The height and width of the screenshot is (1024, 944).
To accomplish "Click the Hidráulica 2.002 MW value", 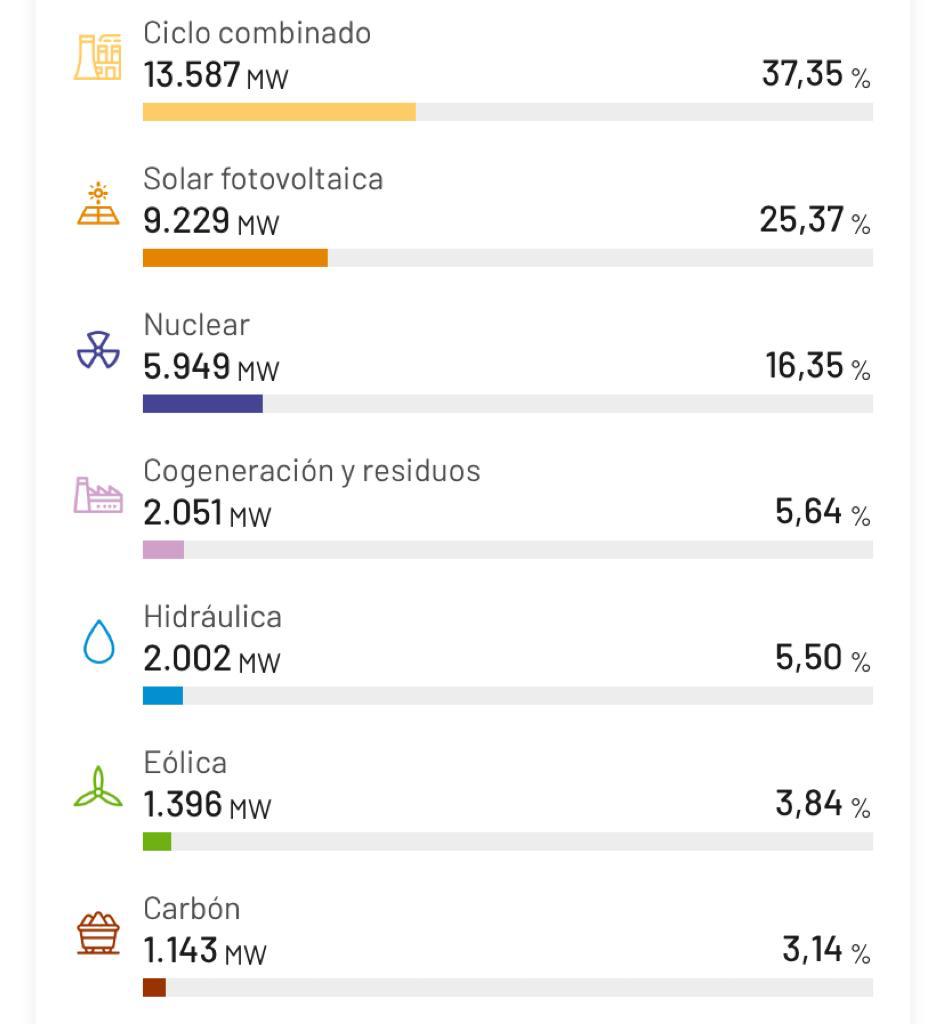I will pos(211,659).
